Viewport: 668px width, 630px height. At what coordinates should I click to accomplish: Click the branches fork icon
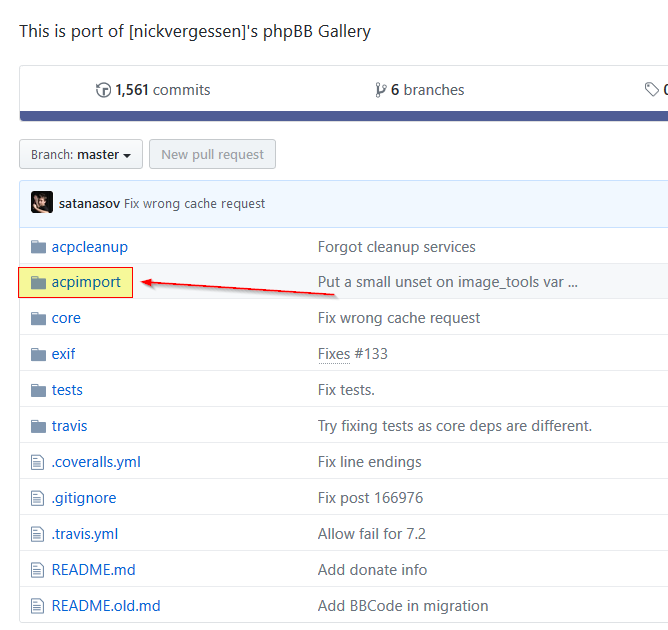(380, 91)
